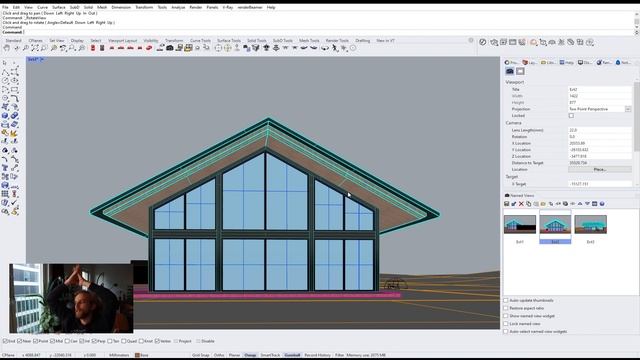The image size is (640, 360).
Task: Toggle the Point osnap checkbox
Action: [36, 341]
